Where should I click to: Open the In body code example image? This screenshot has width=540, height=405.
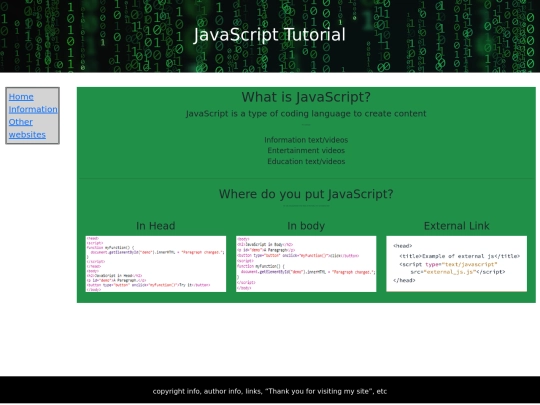click(x=306, y=264)
